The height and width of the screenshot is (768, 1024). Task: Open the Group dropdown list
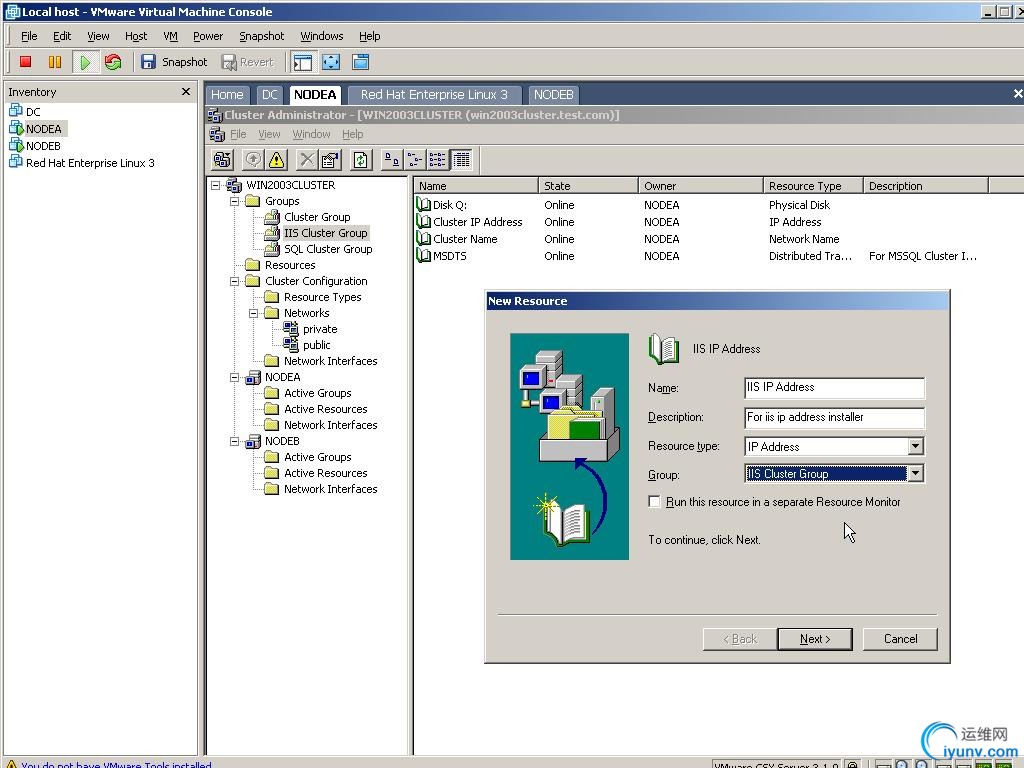click(x=915, y=474)
